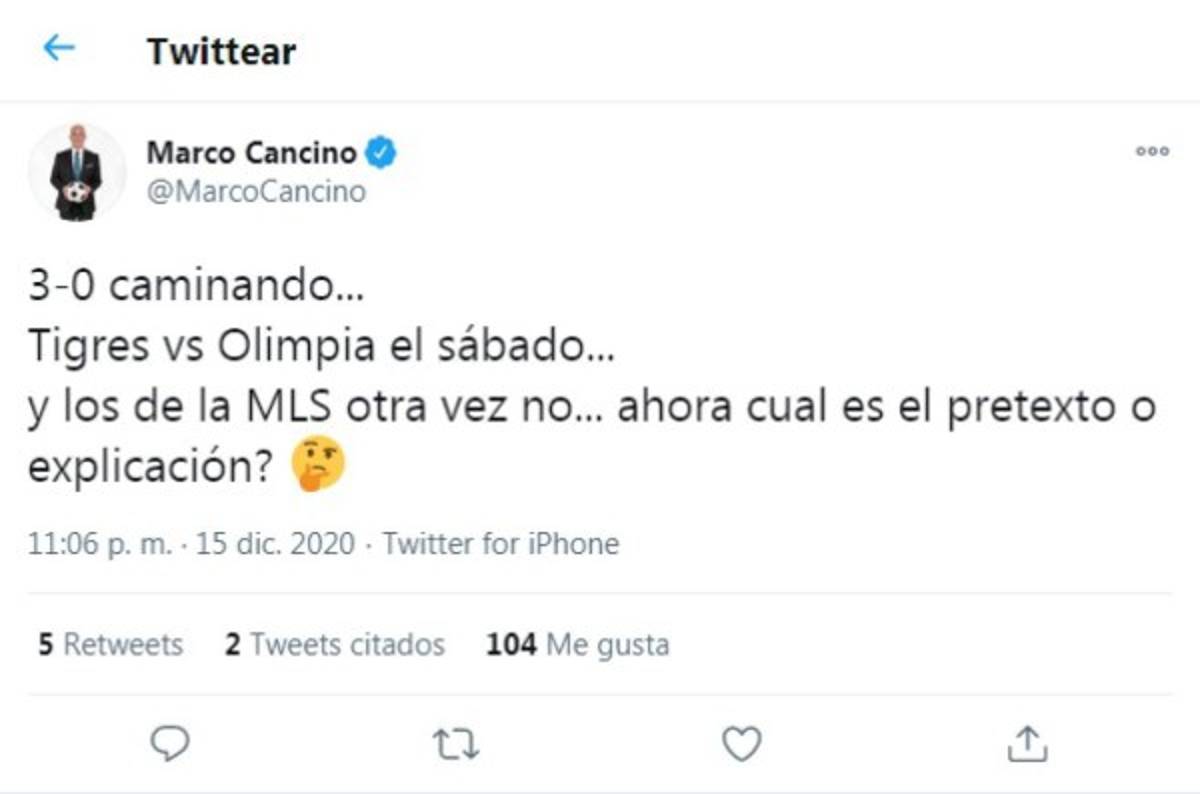Viewport: 1200px width, 794px height.
Task: Click the Twittear header title
Action: tap(221, 50)
